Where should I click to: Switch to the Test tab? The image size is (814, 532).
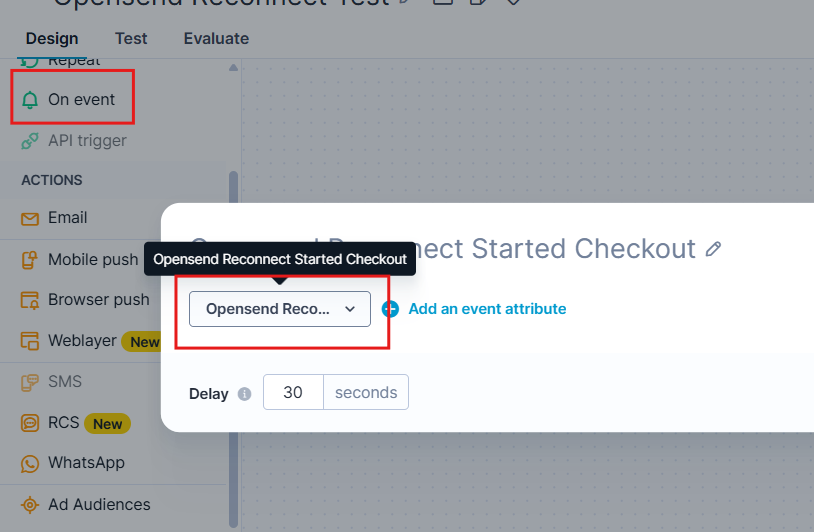point(131,39)
